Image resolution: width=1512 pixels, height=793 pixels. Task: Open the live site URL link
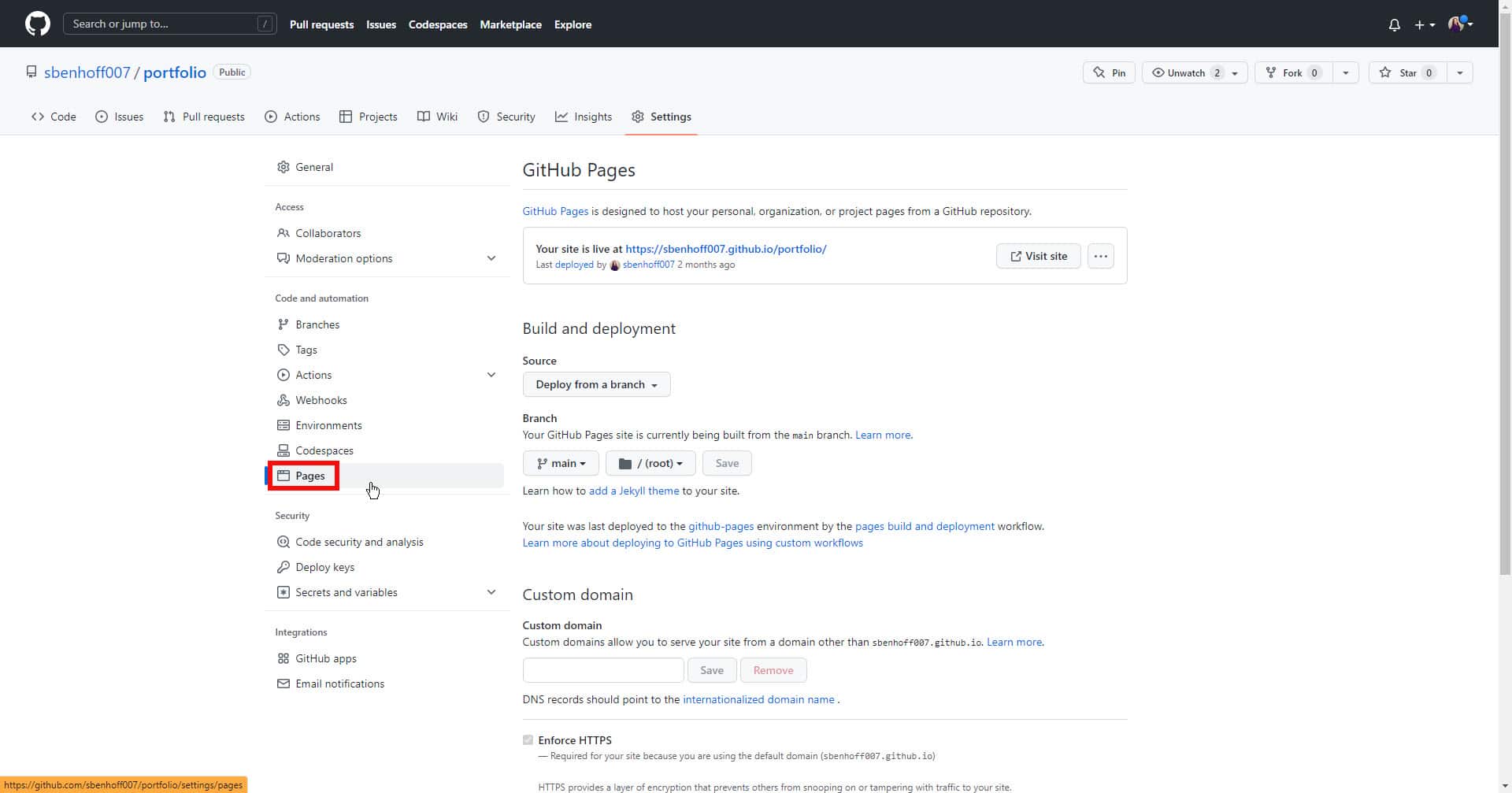click(725, 249)
